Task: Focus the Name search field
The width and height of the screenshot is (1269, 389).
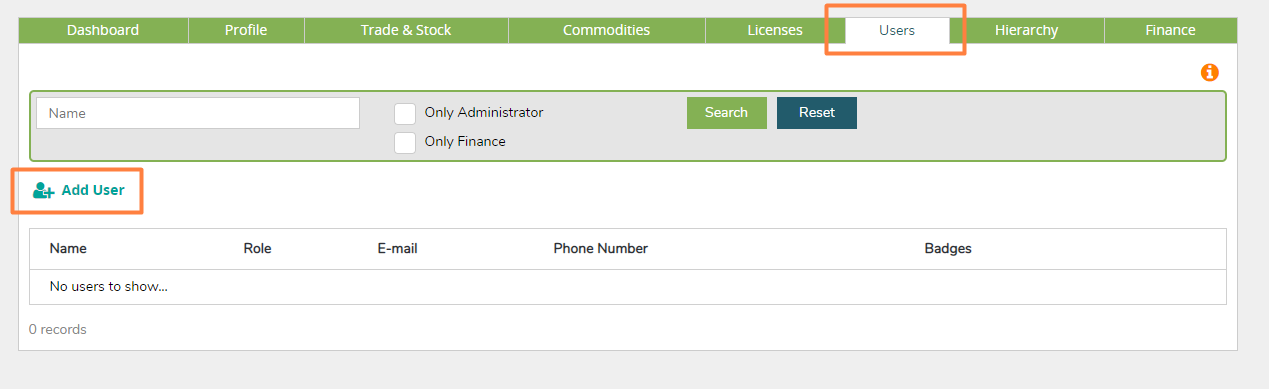Action: 198,113
